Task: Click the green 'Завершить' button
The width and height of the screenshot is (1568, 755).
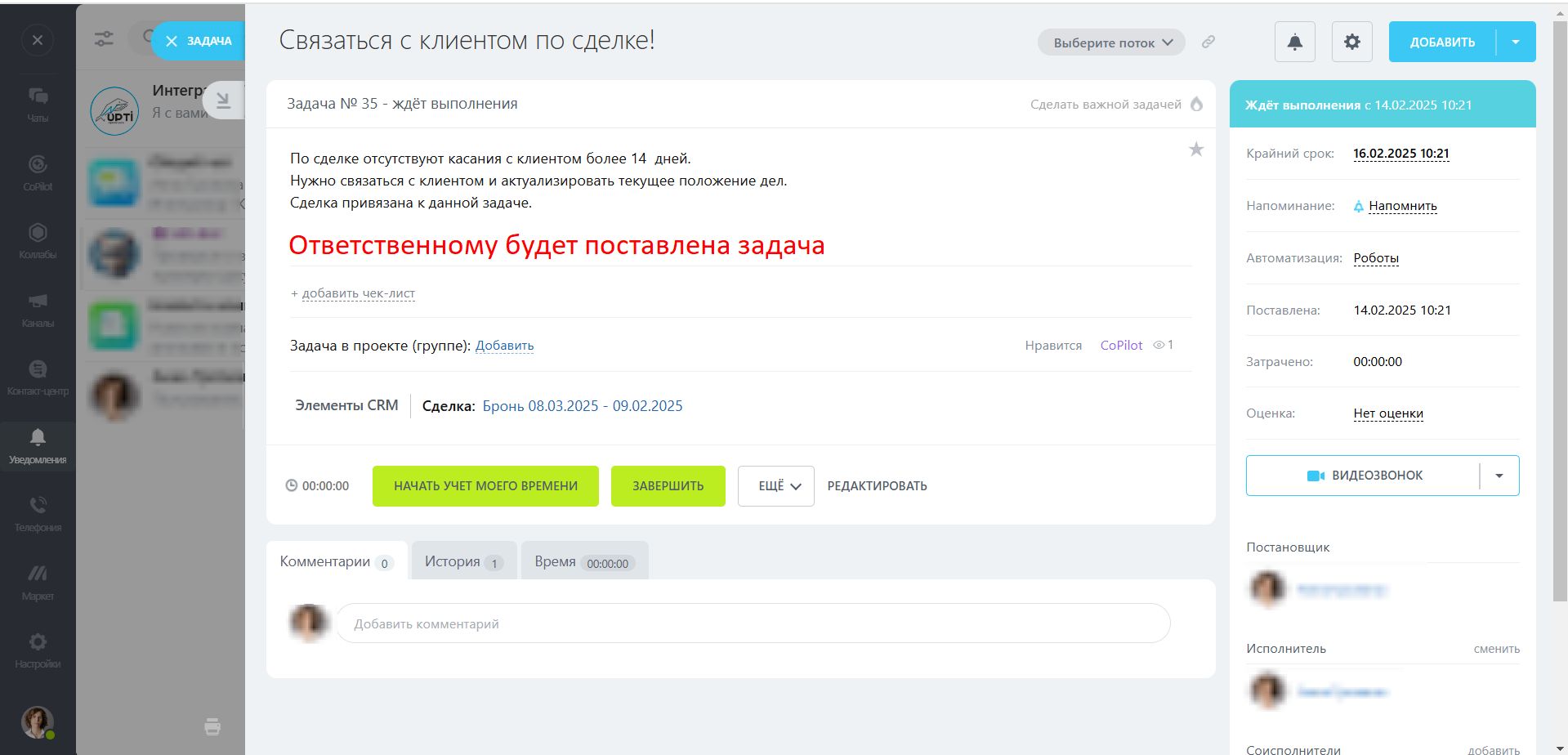Action: [668, 486]
